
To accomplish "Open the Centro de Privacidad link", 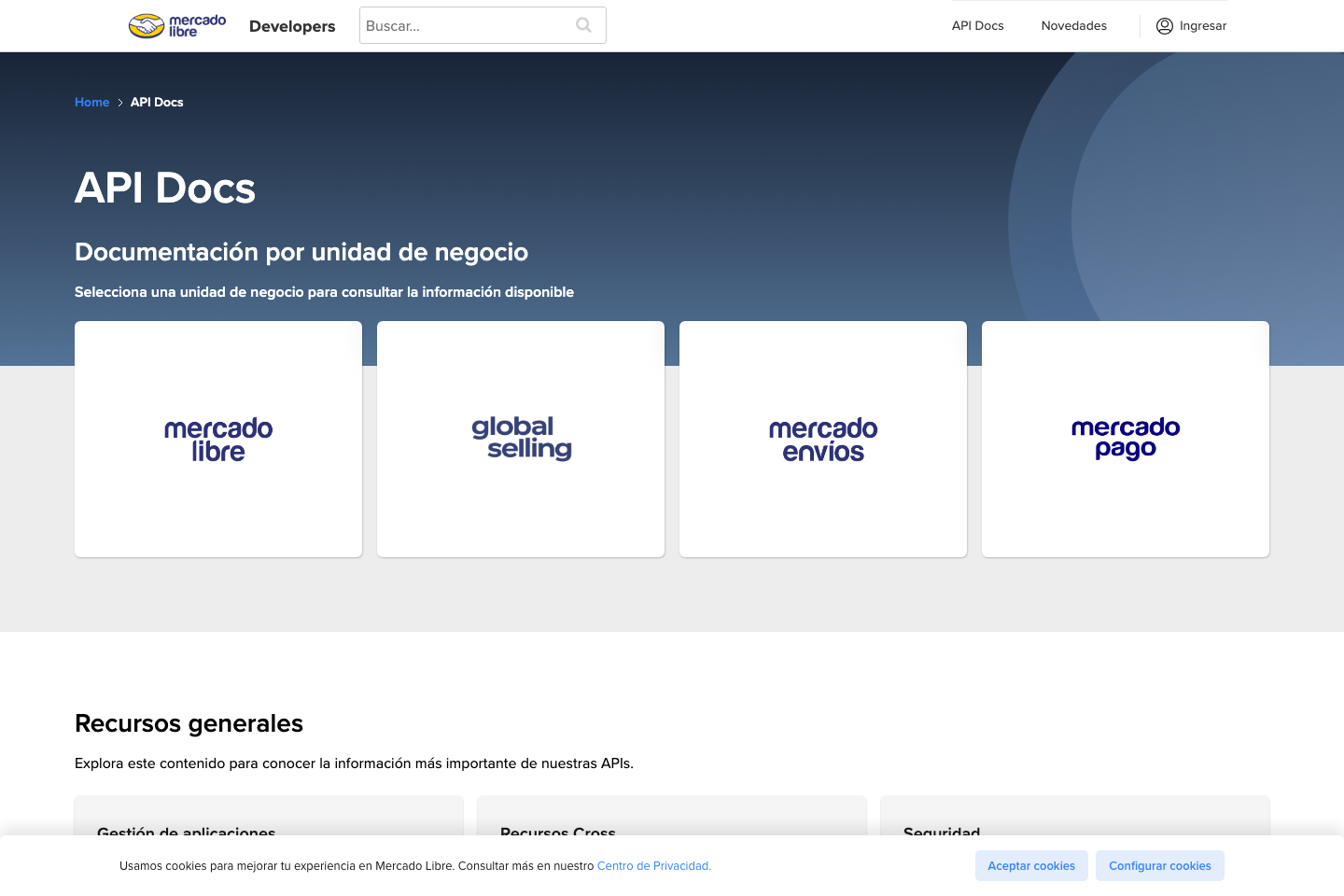I will click(652, 865).
